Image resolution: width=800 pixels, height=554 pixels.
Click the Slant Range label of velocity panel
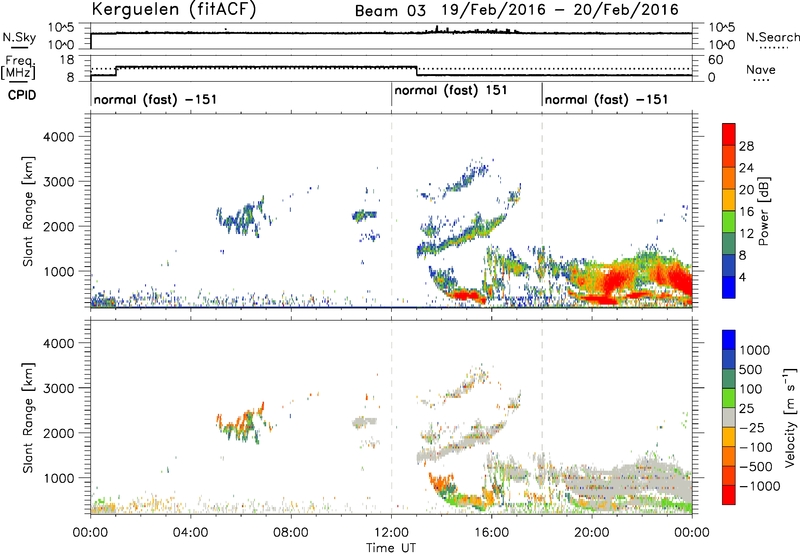tap(28, 418)
